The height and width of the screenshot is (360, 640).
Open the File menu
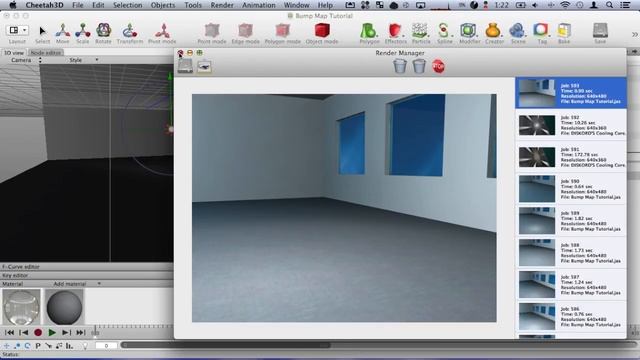pos(78,5)
